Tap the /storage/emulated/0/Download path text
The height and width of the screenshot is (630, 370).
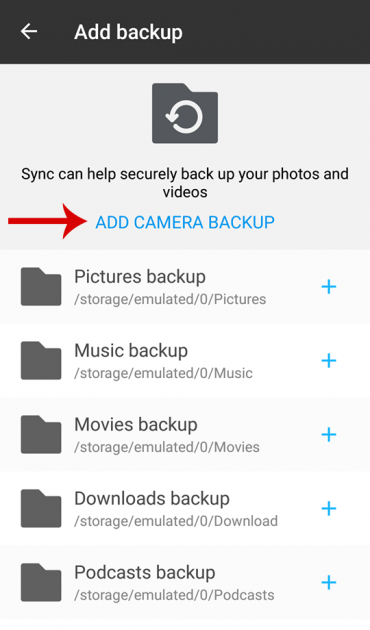(x=176, y=521)
